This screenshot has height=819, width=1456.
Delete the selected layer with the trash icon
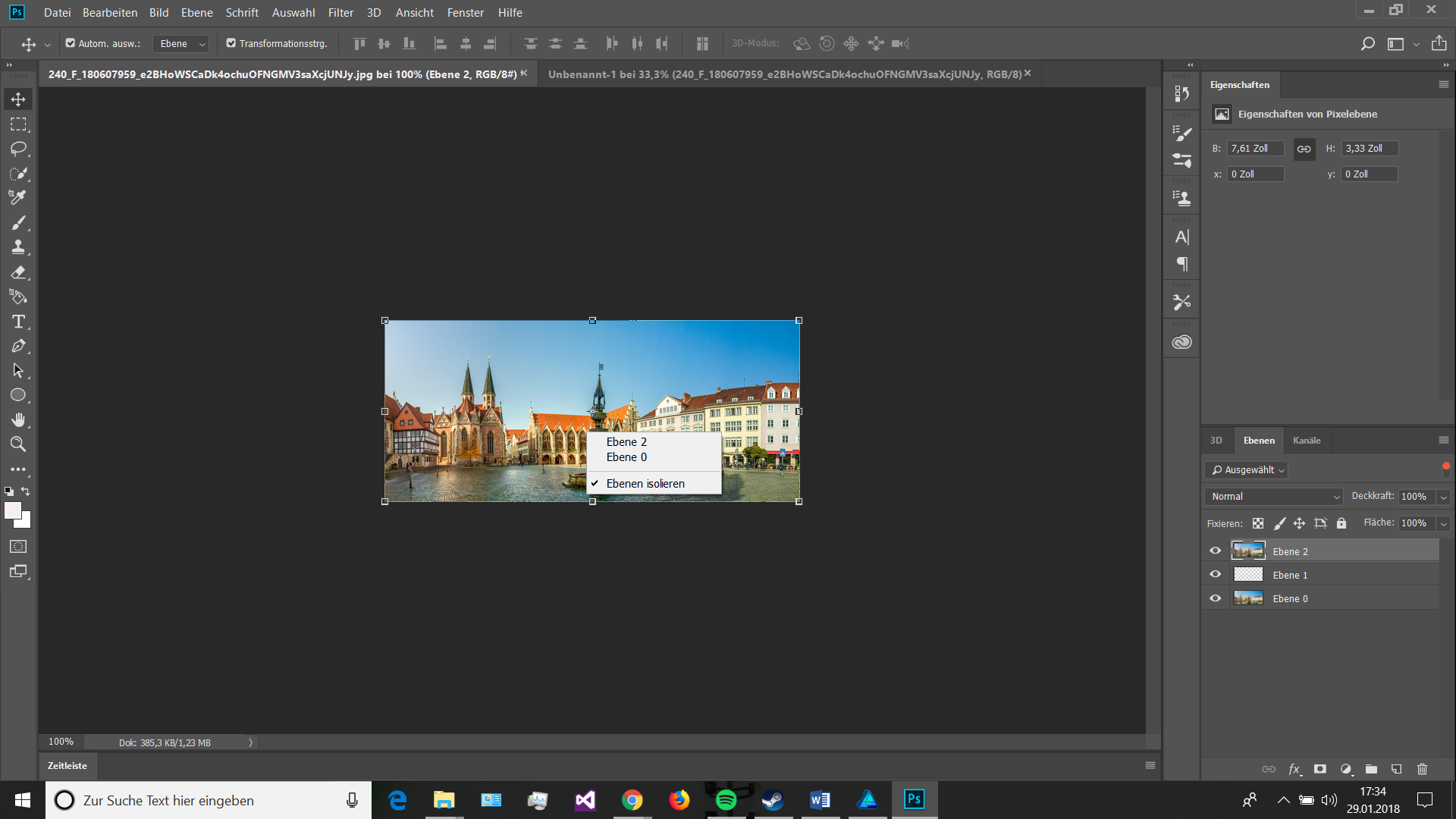click(1422, 768)
